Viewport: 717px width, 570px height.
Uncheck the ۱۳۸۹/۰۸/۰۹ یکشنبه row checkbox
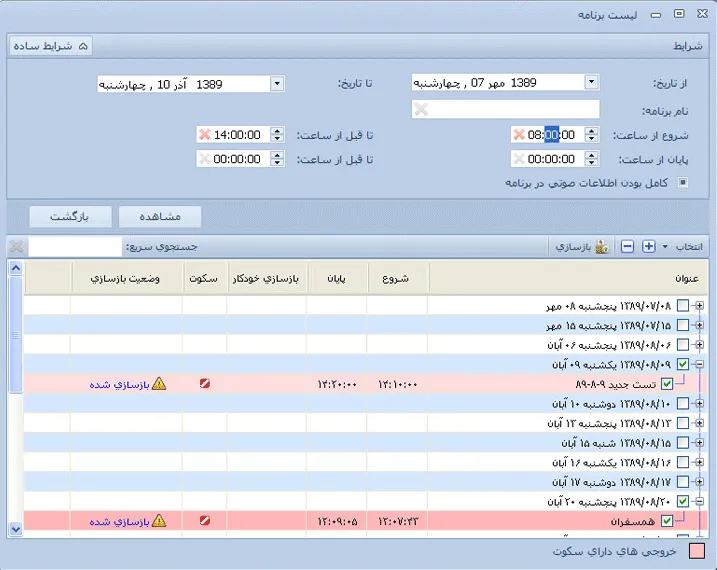coord(683,364)
